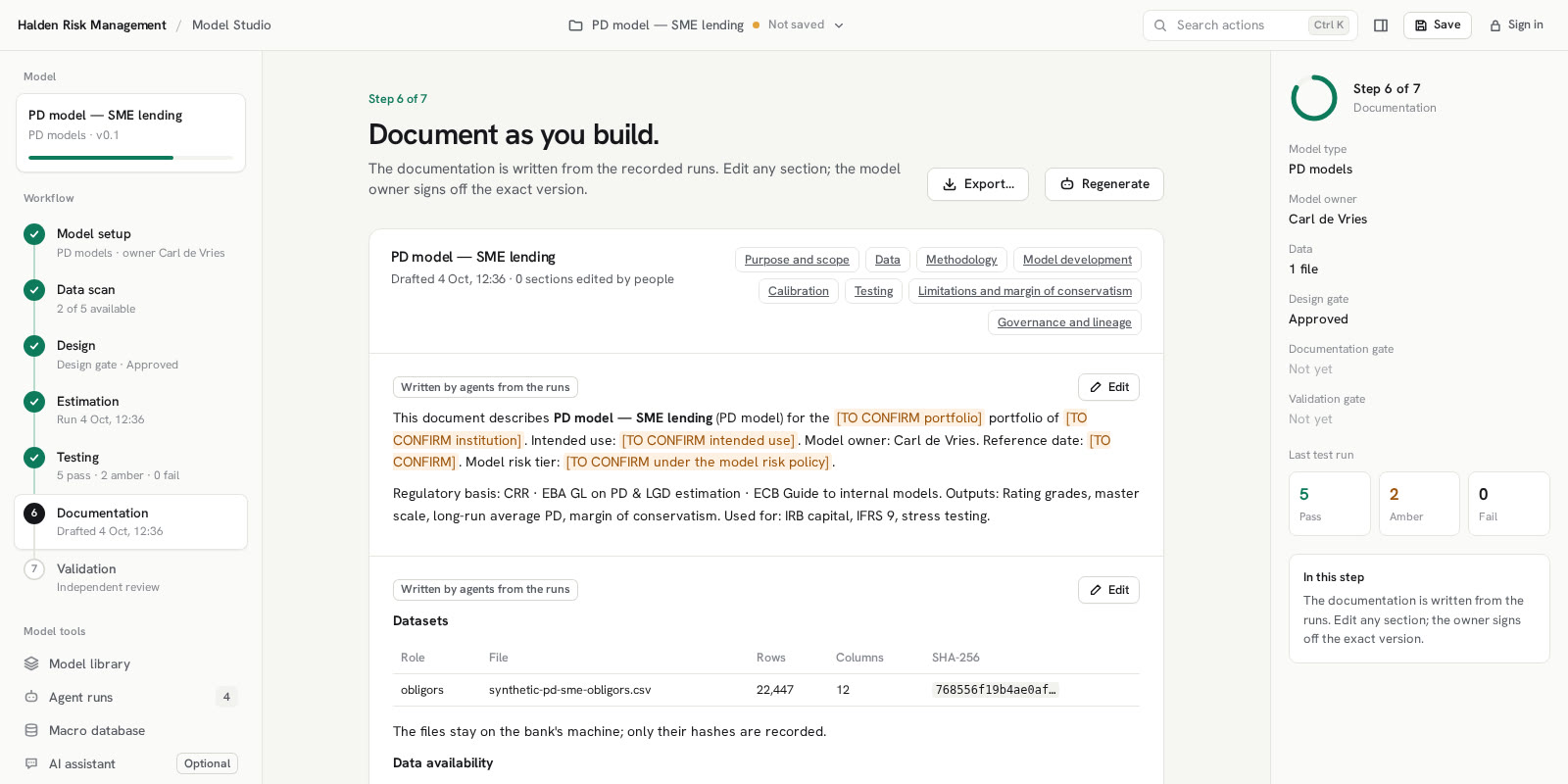Open Agent runs from the sidebar
Image resolution: width=1568 pixels, height=784 pixels.
130,697
